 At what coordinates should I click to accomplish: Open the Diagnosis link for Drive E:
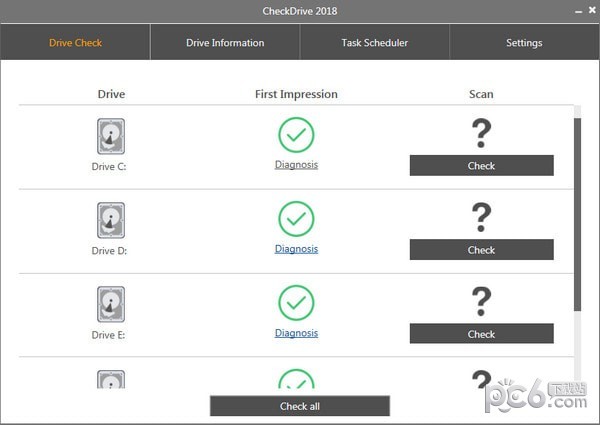296,333
